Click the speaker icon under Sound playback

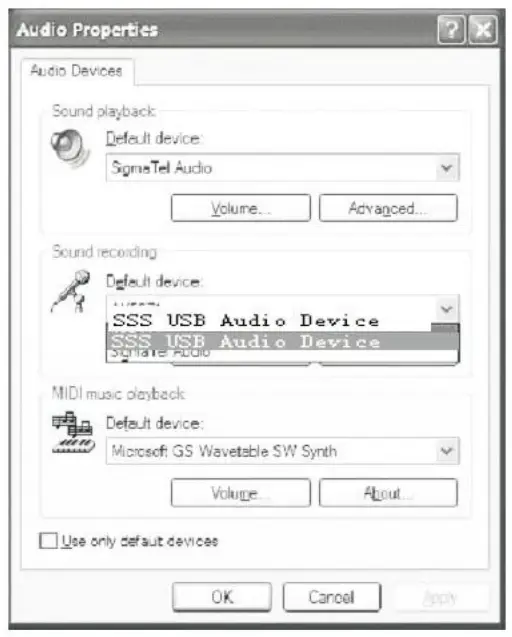(70, 148)
